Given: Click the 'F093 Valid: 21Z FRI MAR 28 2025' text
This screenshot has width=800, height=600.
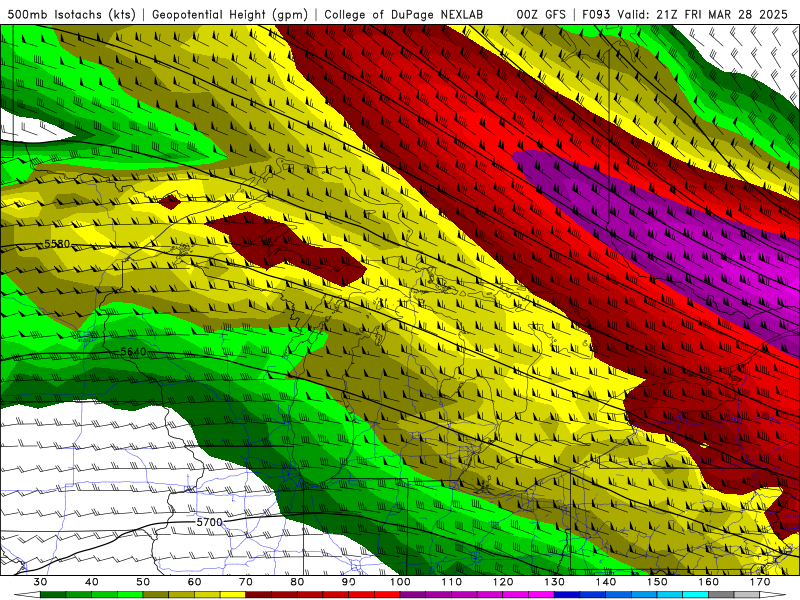Looking at the screenshot, I should (x=685, y=14).
